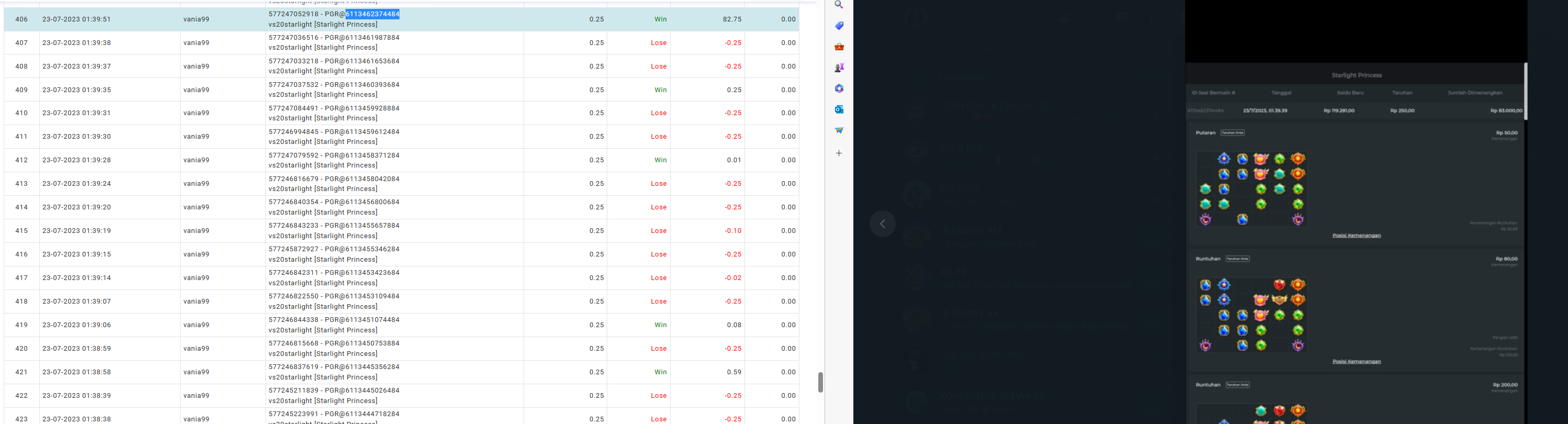Click the 0.01 win amount in row 412
Viewport: 1568px width, 424px height.
pyautogui.click(x=734, y=161)
